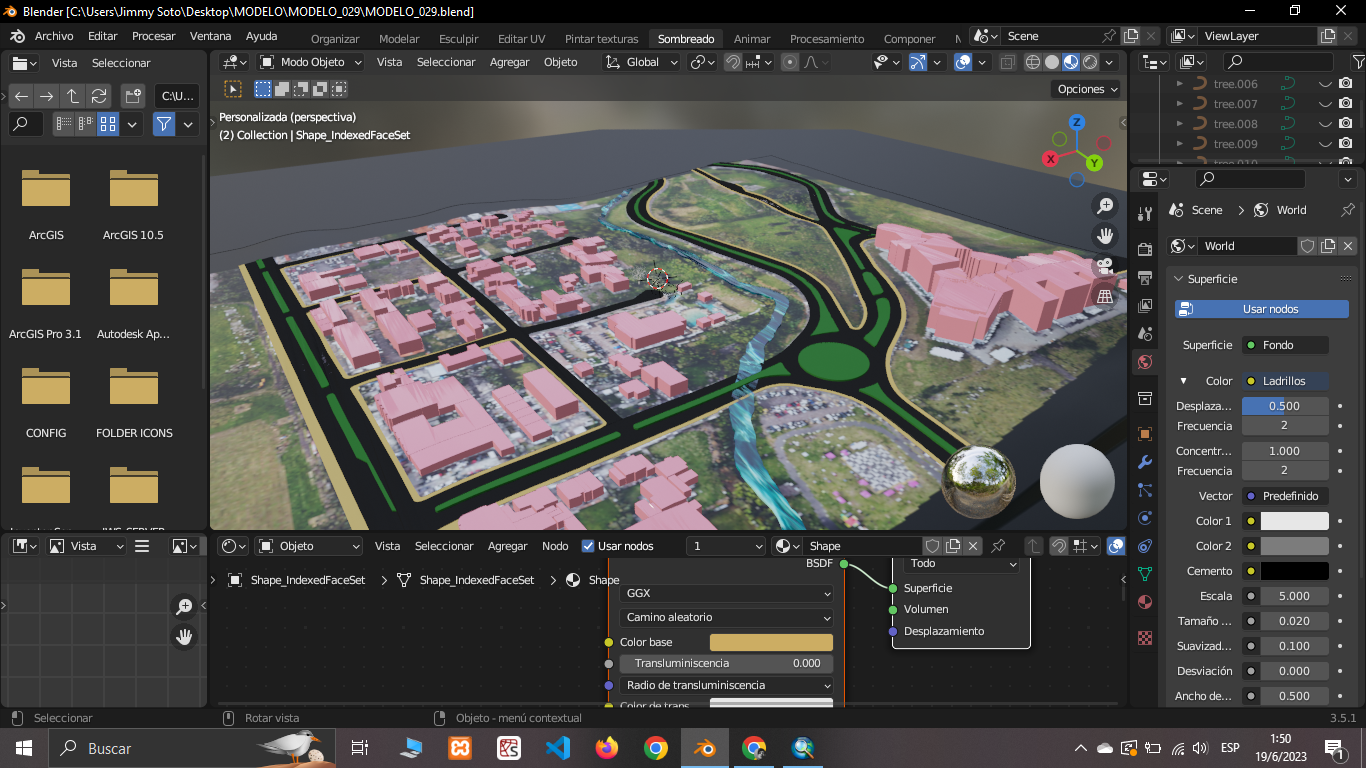Disable tree.009 render camera icon in outliner
The width and height of the screenshot is (1366, 768).
pyautogui.click(x=1346, y=144)
